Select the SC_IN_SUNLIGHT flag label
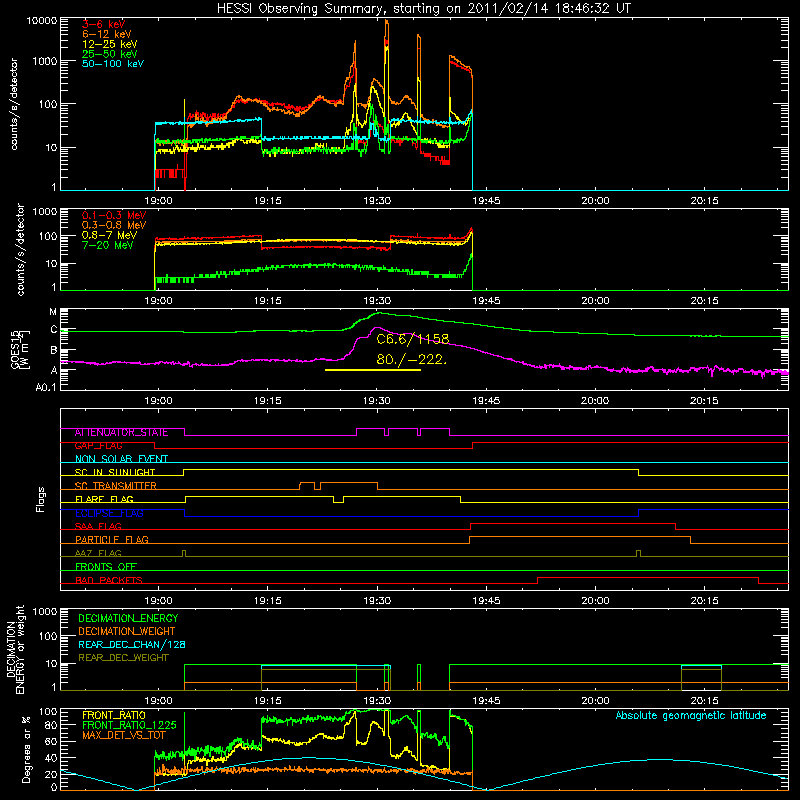The height and width of the screenshot is (800, 800). click(x=115, y=472)
